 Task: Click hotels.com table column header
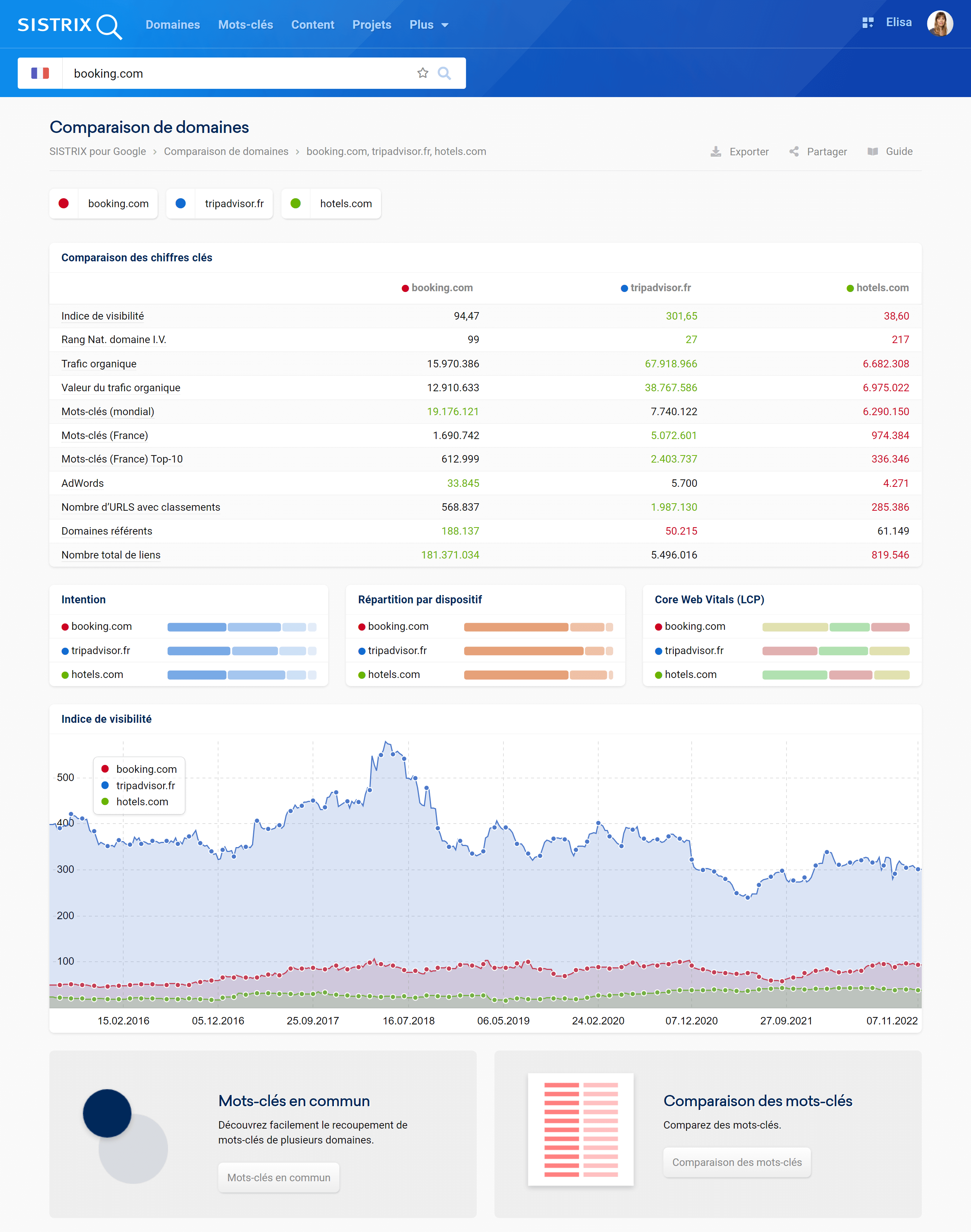(x=878, y=288)
